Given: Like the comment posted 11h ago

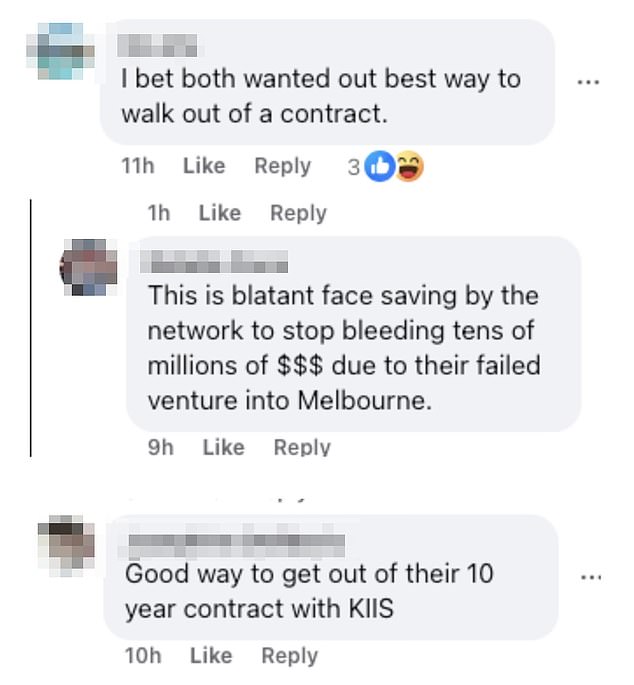Looking at the screenshot, I should [204, 166].
